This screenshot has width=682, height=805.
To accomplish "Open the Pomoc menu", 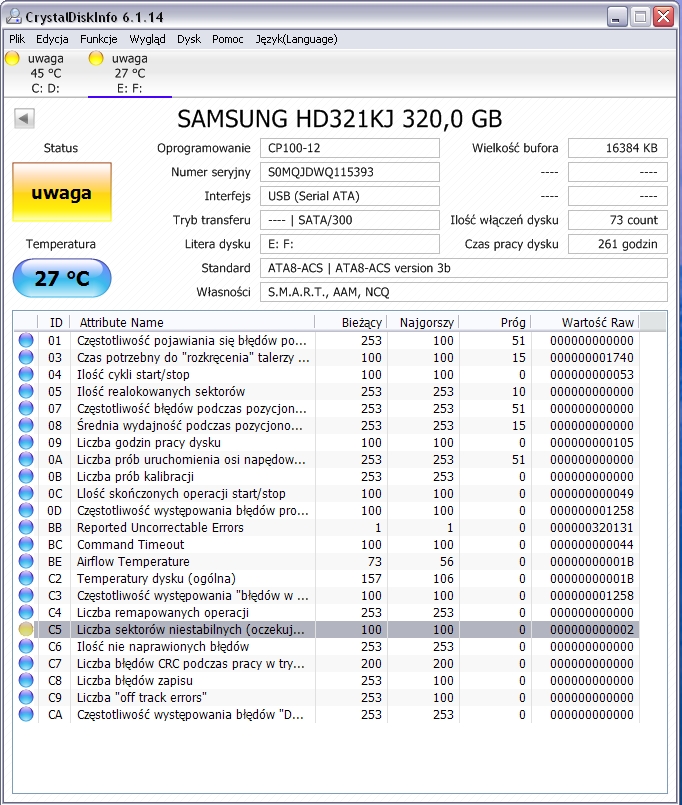I will click(228, 39).
